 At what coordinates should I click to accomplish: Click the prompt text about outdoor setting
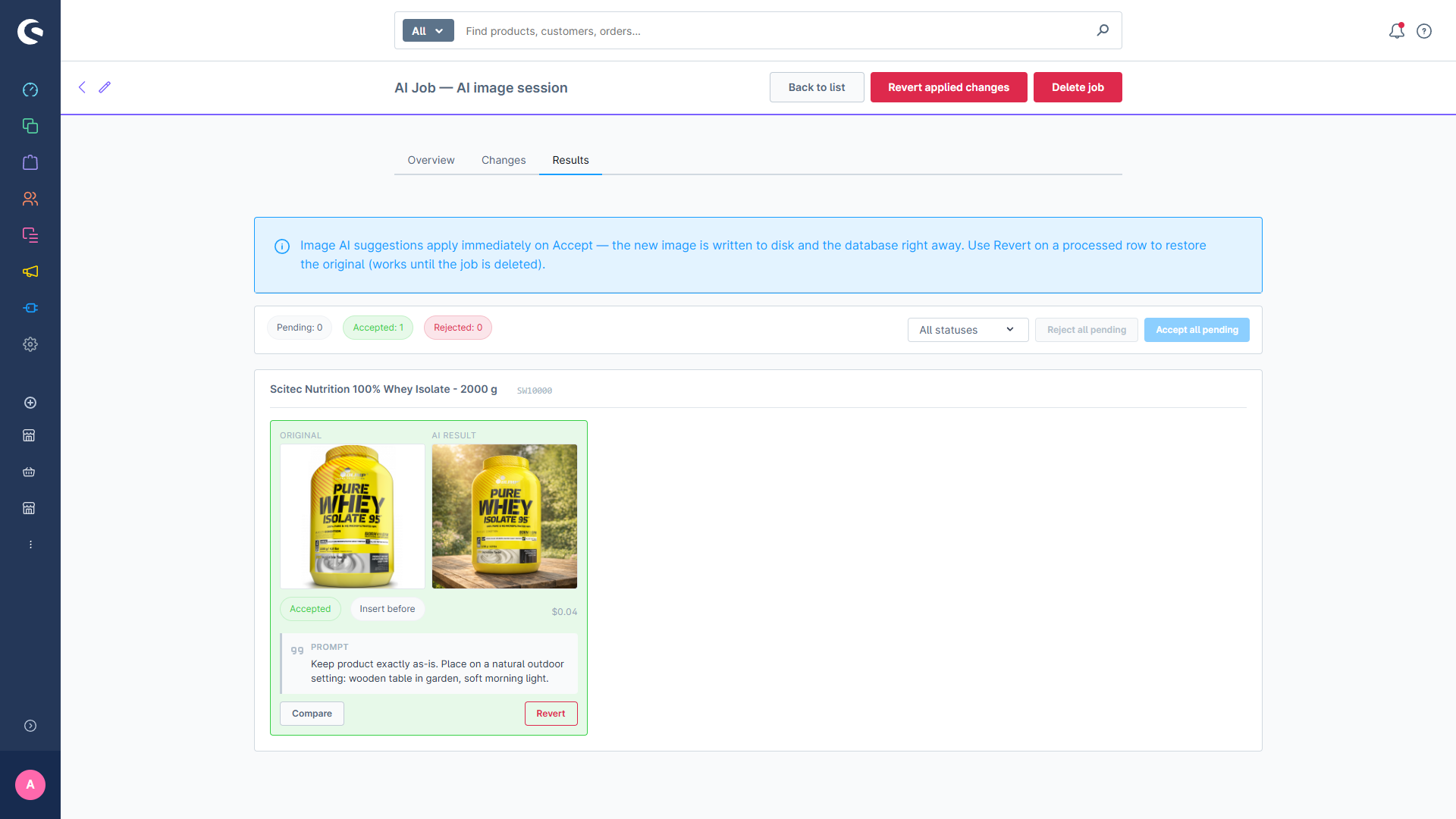438,671
